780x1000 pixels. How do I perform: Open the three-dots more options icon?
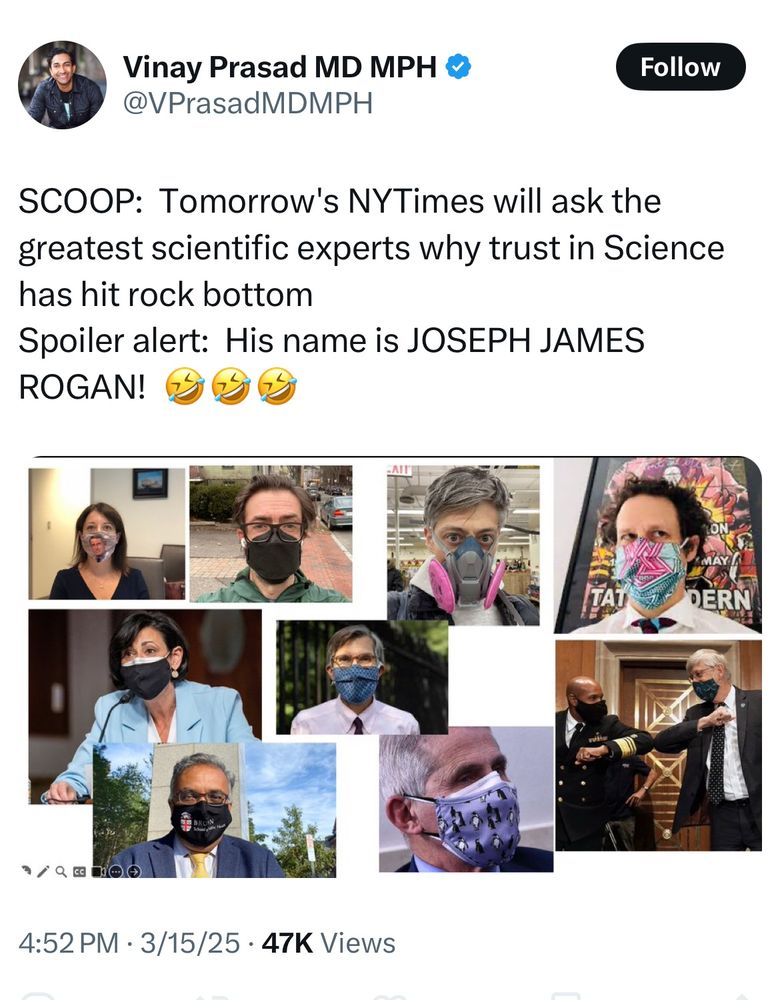click(x=116, y=871)
